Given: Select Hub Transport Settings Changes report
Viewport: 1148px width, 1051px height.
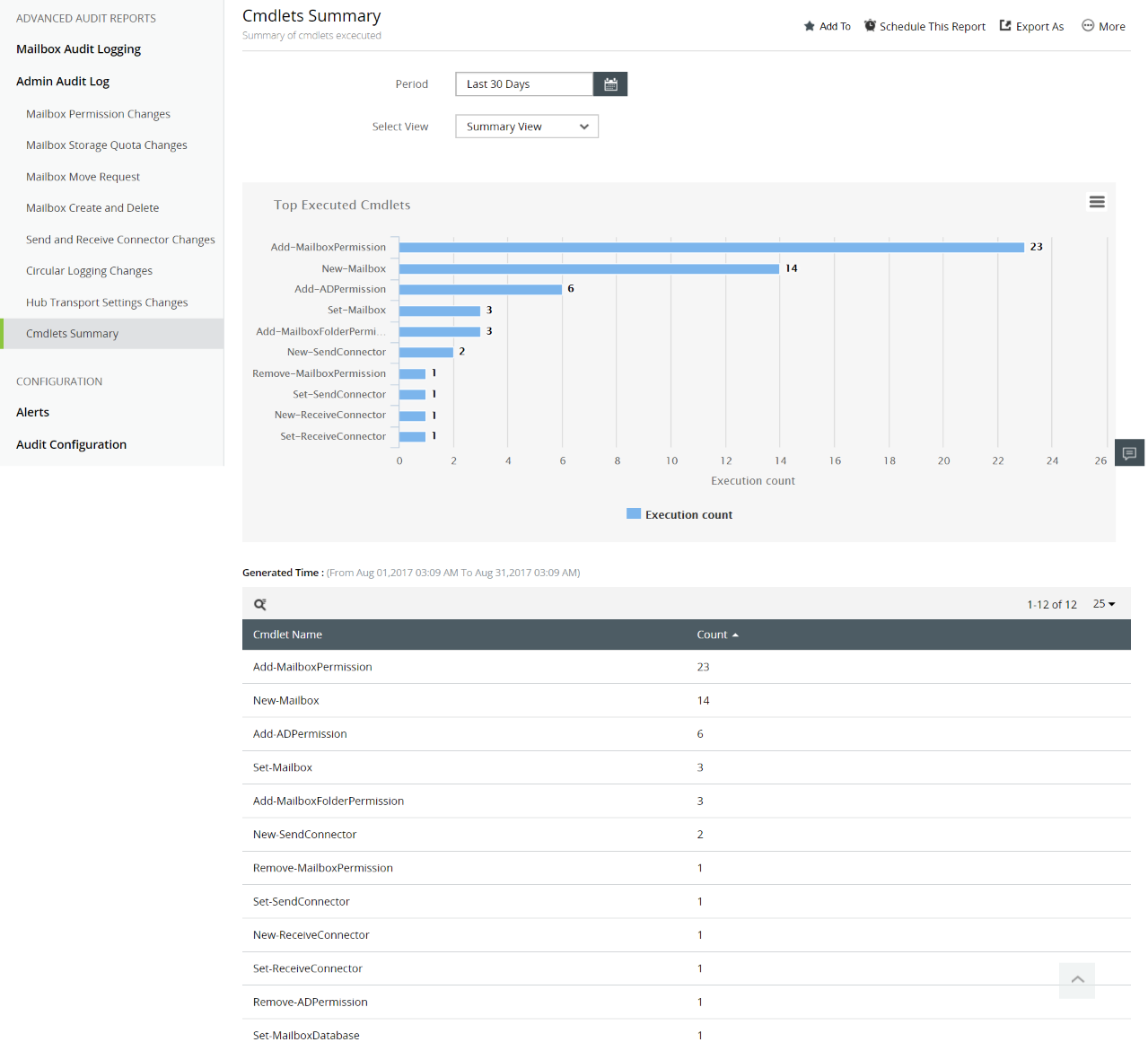Looking at the screenshot, I should click(107, 302).
